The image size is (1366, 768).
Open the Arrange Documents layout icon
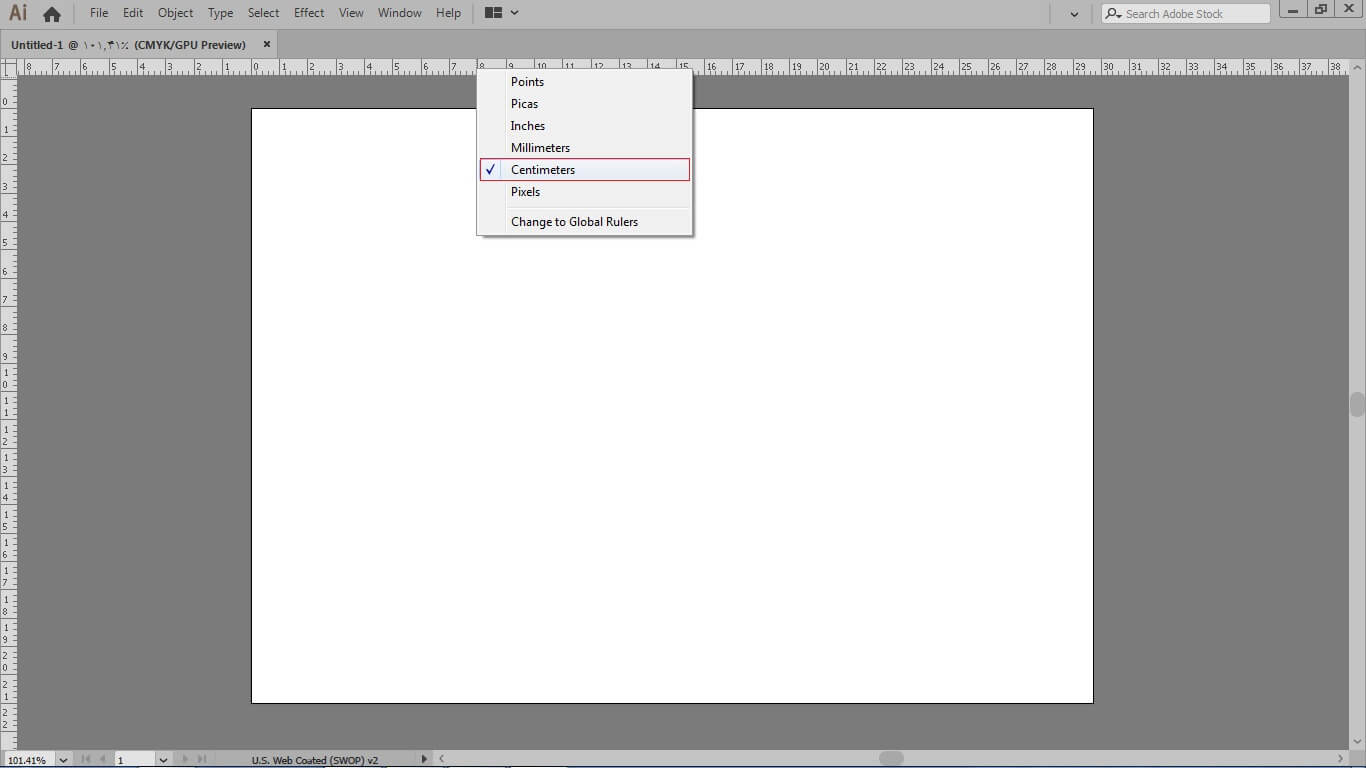click(493, 13)
